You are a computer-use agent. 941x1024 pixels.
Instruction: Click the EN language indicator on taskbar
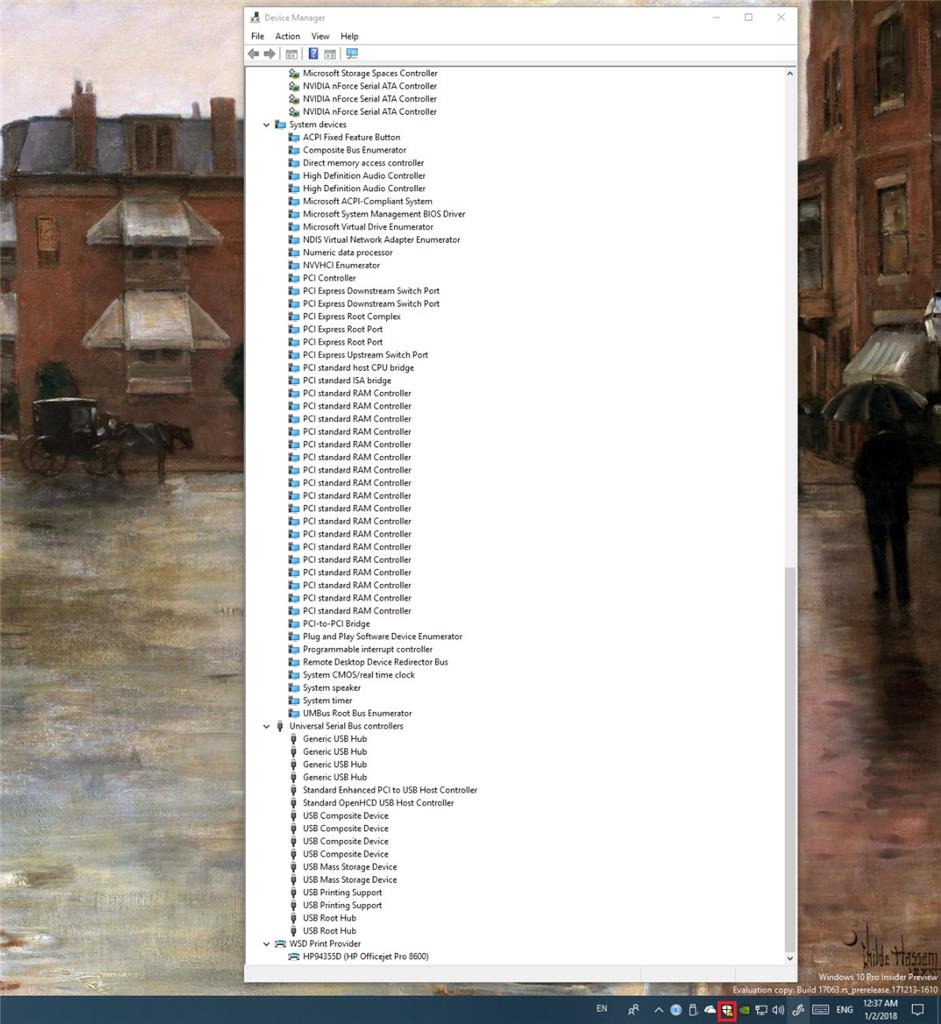(601, 1009)
